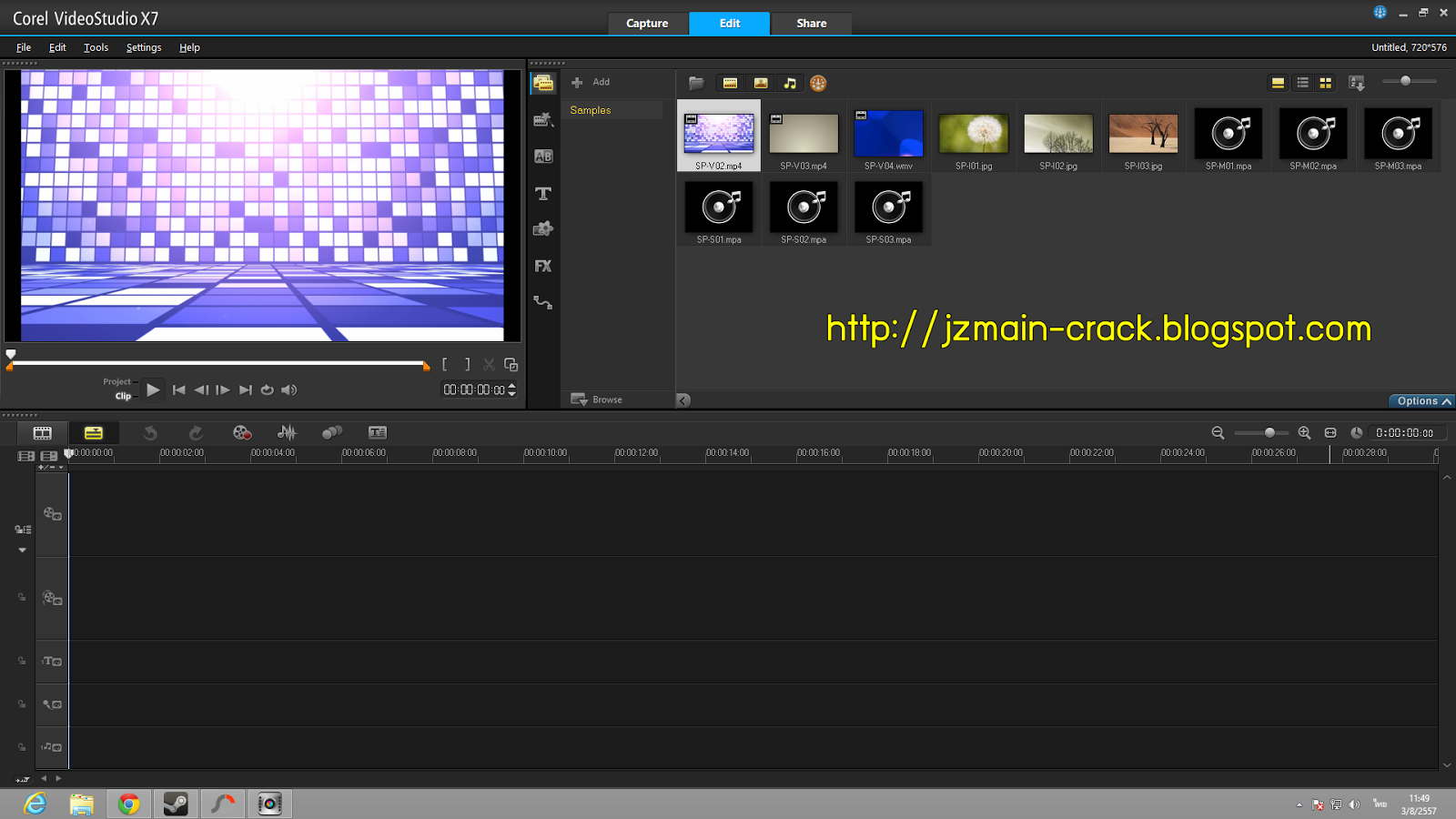Jump to the clip's End

(x=245, y=389)
